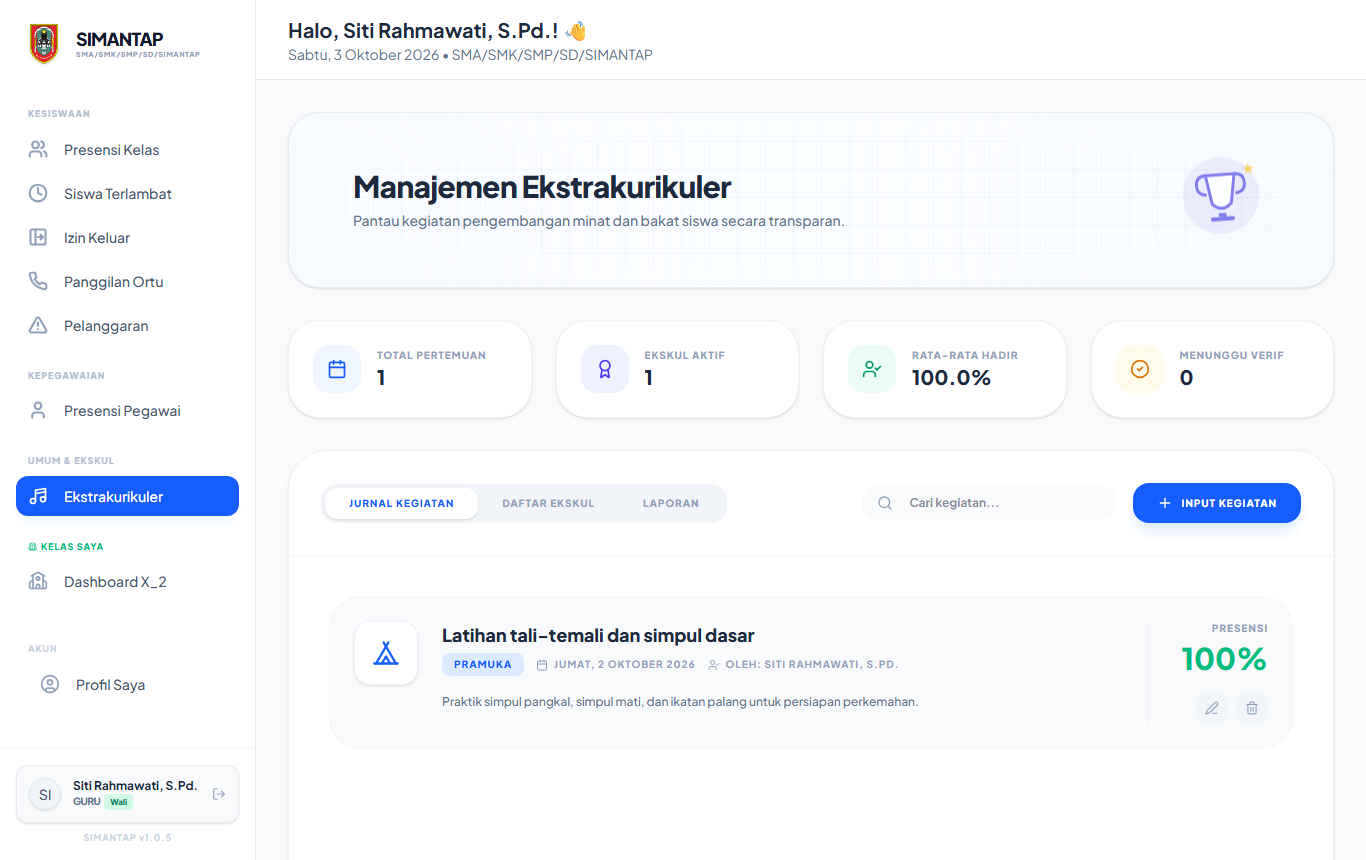Click the Pelanggaran warning triangle icon
The height and width of the screenshot is (860, 1366).
38,326
